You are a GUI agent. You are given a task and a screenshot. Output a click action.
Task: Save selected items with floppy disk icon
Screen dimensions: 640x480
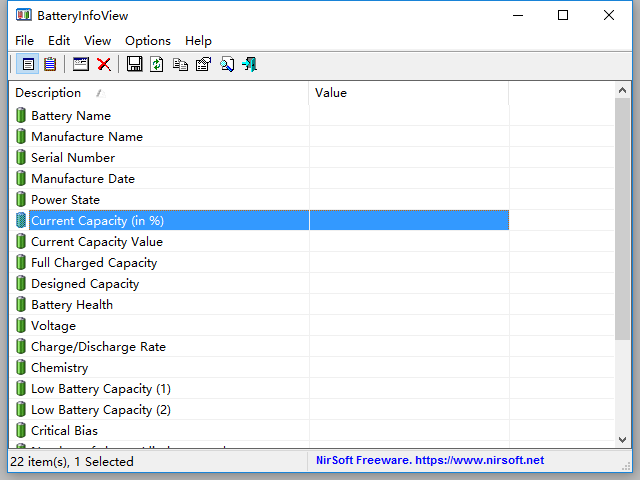pos(134,64)
